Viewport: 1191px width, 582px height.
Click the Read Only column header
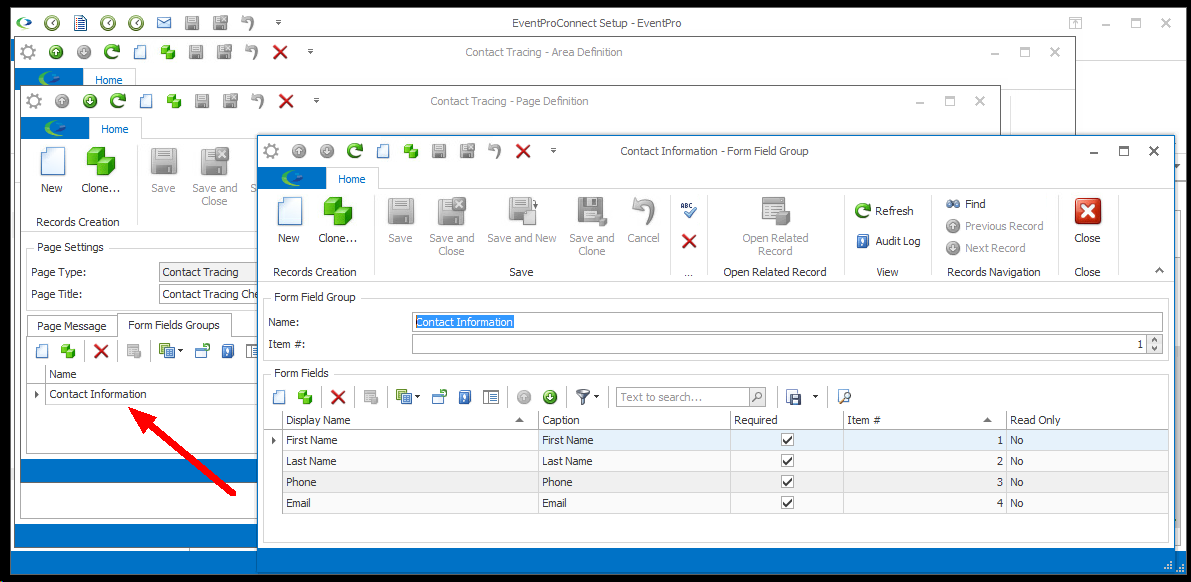[1086, 419]
